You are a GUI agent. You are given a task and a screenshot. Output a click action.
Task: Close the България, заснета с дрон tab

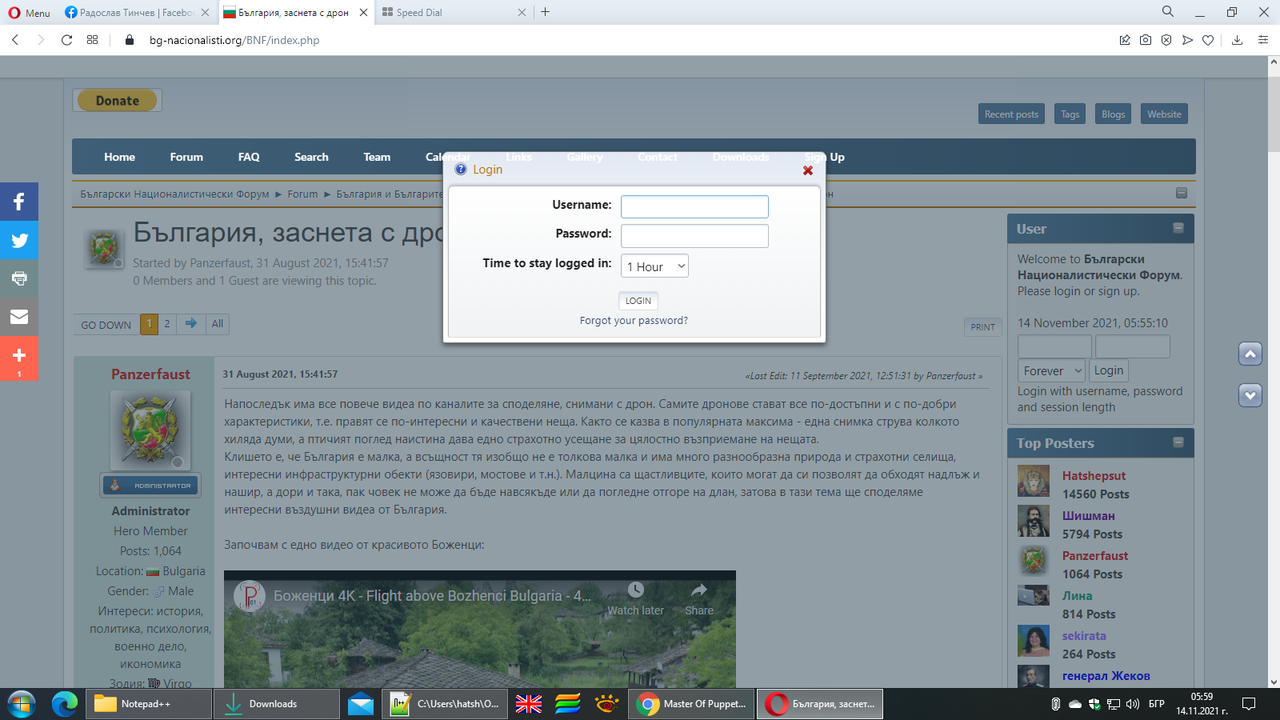click(363, 12)
